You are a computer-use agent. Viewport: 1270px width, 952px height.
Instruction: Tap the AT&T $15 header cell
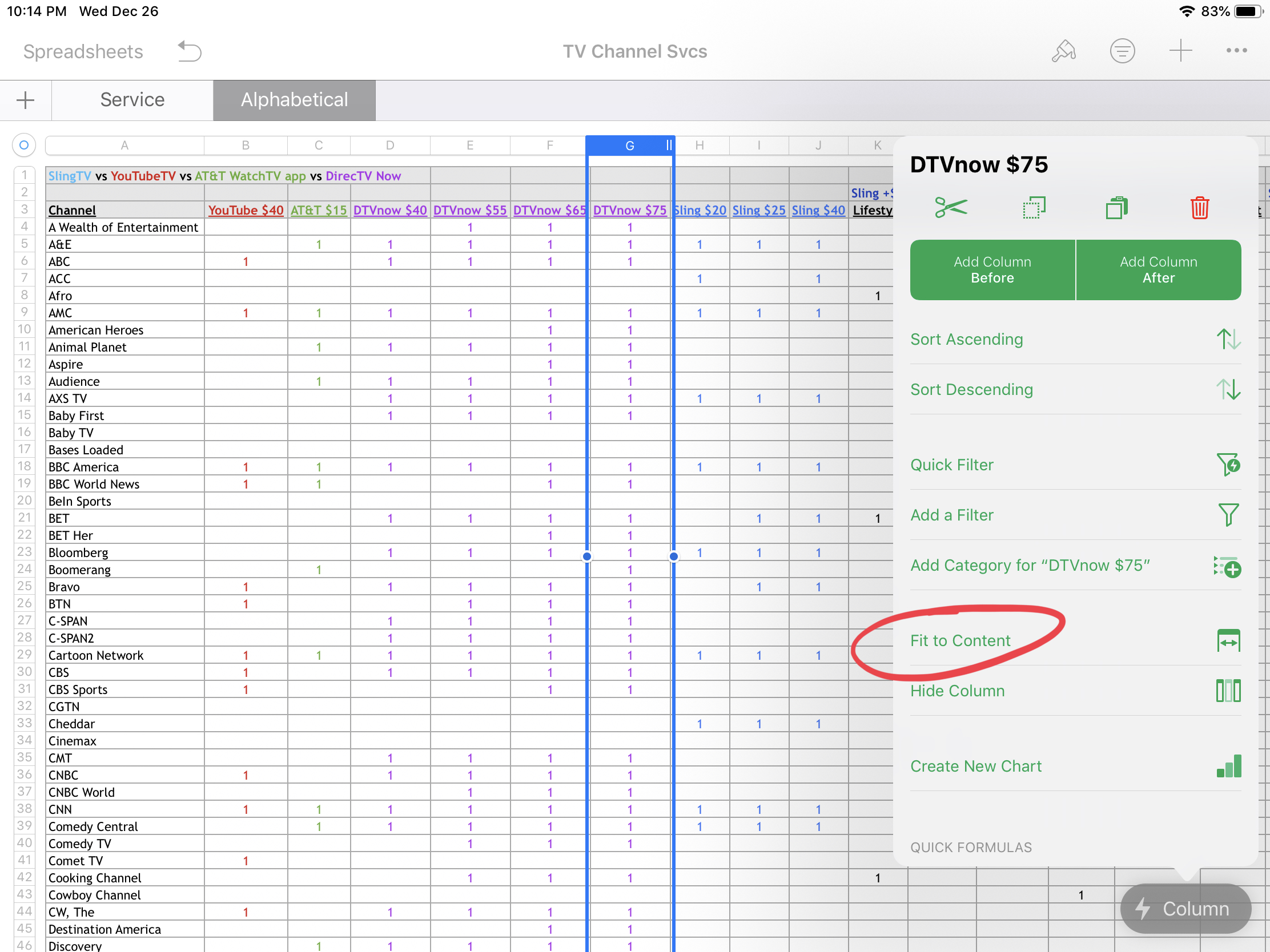pos(319,210)
